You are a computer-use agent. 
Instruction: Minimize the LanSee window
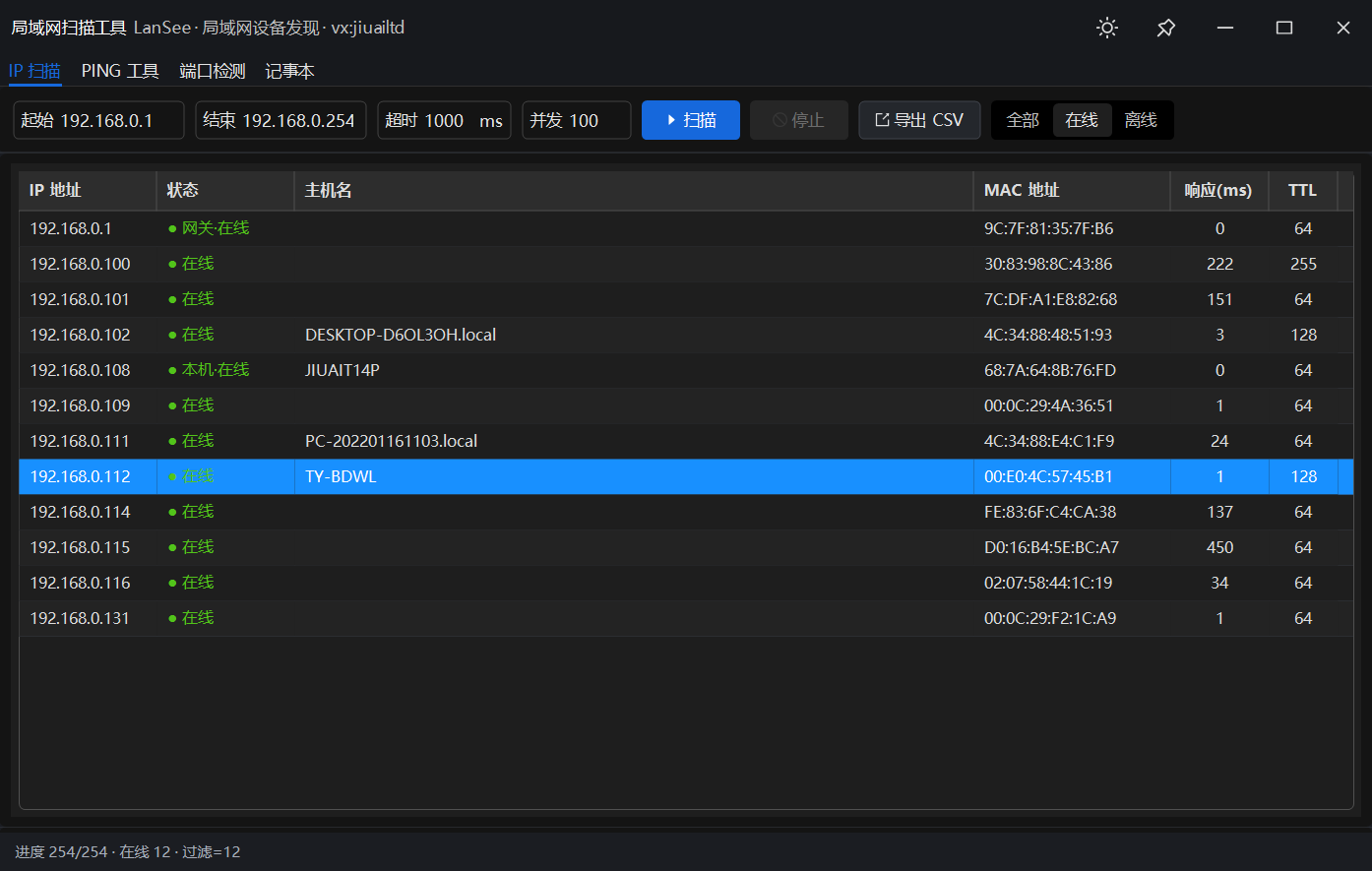click(1225, 28)
